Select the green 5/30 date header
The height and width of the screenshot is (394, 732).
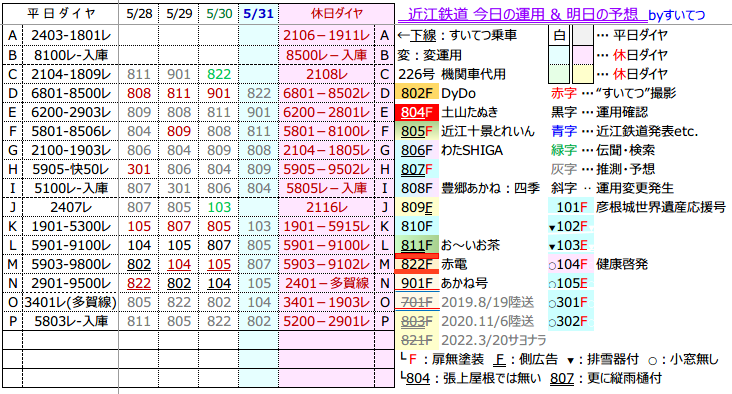219,14
